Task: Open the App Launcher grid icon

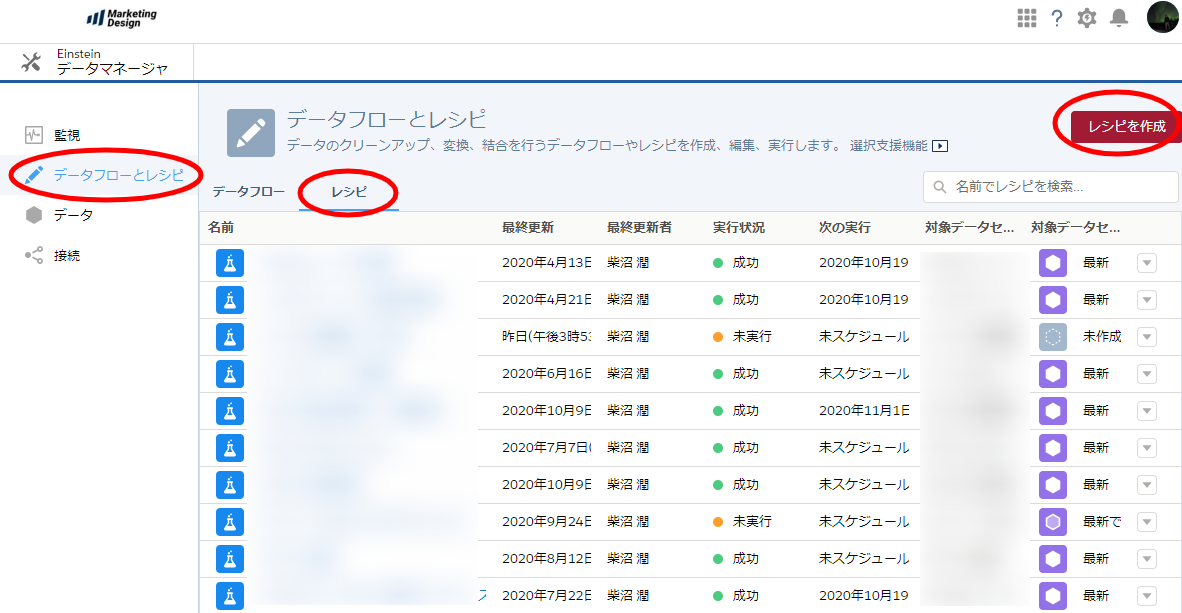Action: (1026, 18)
